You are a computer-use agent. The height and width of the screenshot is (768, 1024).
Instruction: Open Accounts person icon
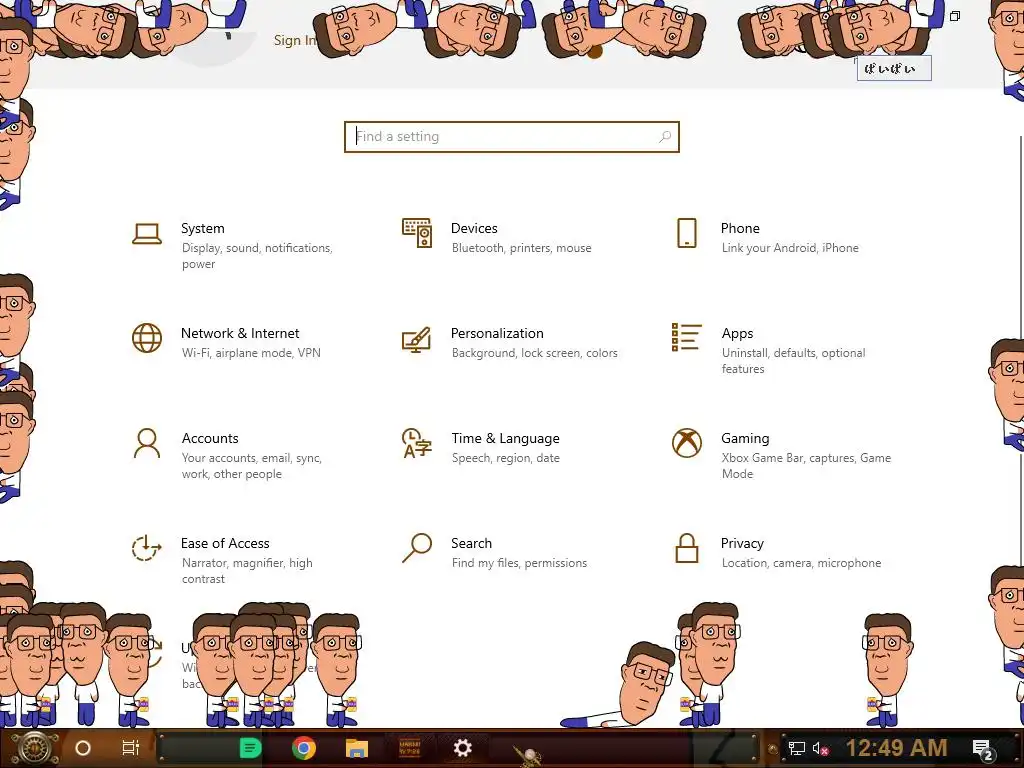pyautogui.click(x=147, y=443)
